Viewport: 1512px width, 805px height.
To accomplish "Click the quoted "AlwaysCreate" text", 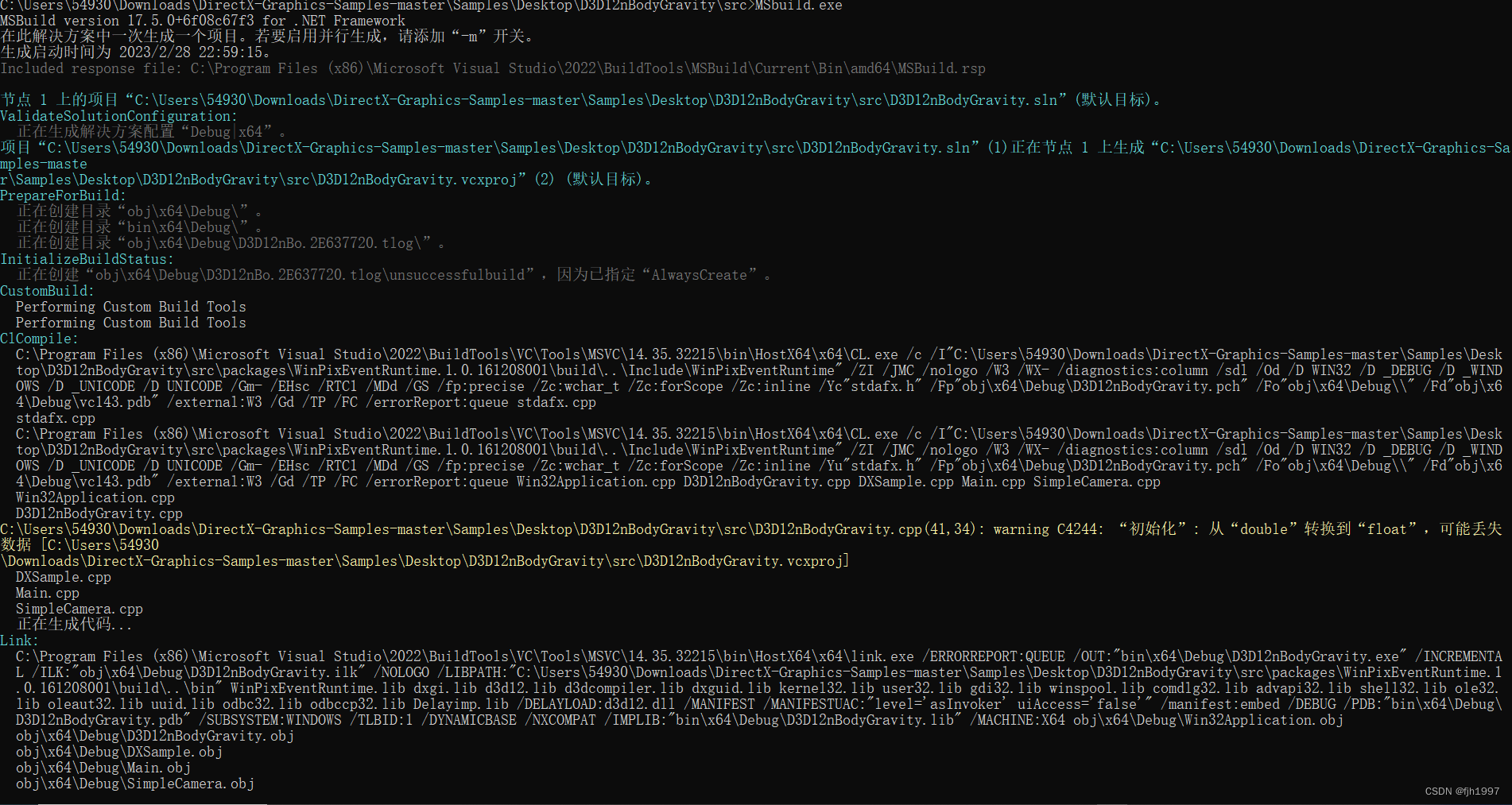I will tap(700, 275).
